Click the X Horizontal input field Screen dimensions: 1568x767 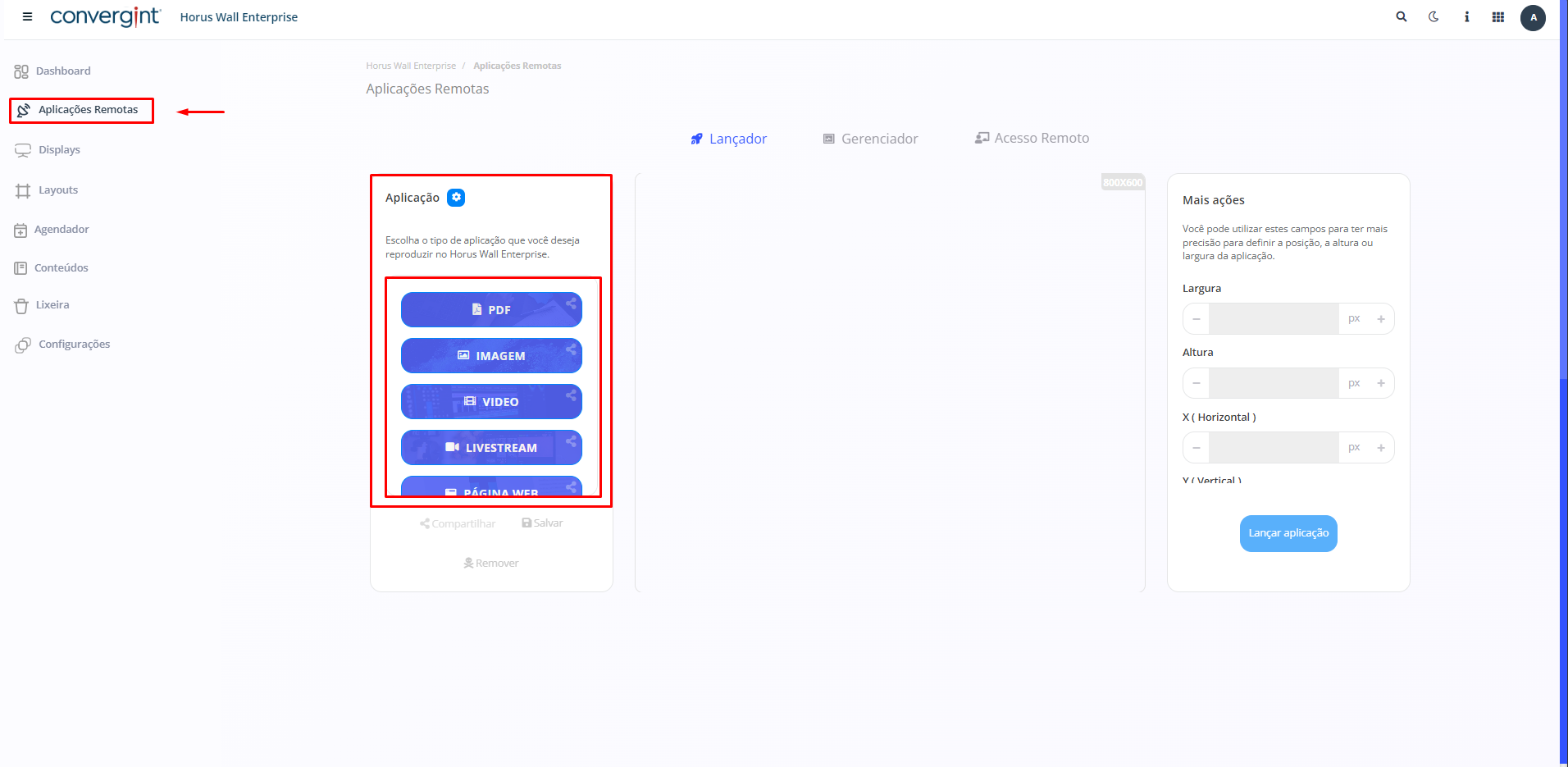[1273, 448]
